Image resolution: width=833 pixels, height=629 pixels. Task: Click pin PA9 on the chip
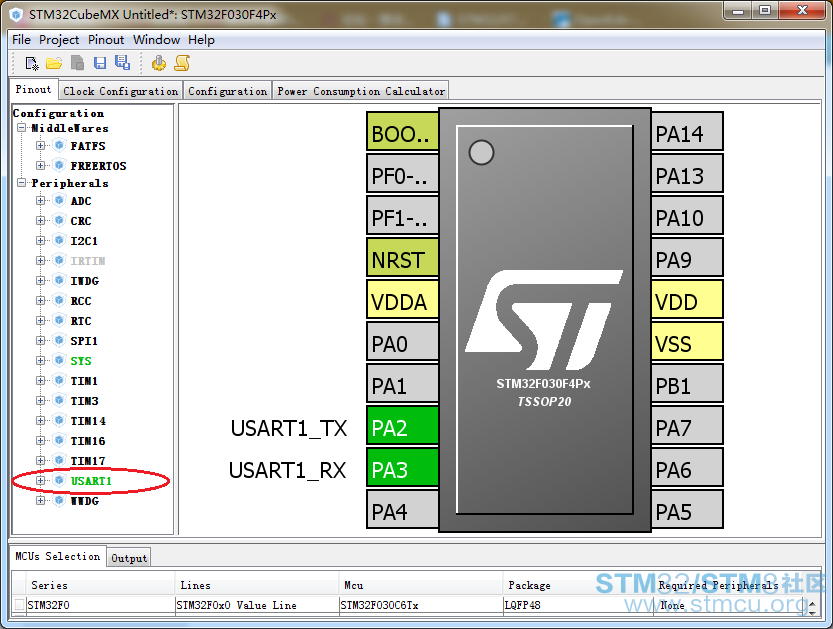pos(687,258)
